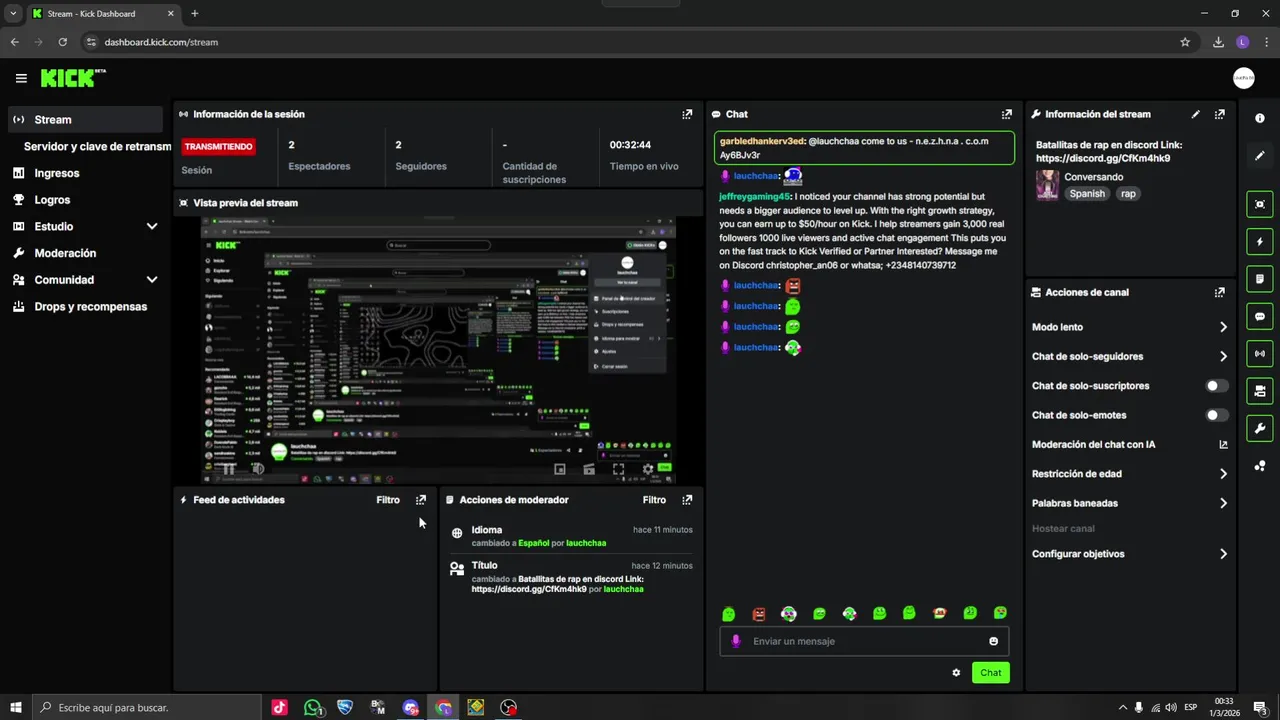Viewport: 1280px width, 720px height.
Task: Click username garbledhankerv3ed in chat
Action: click(762, 141)
